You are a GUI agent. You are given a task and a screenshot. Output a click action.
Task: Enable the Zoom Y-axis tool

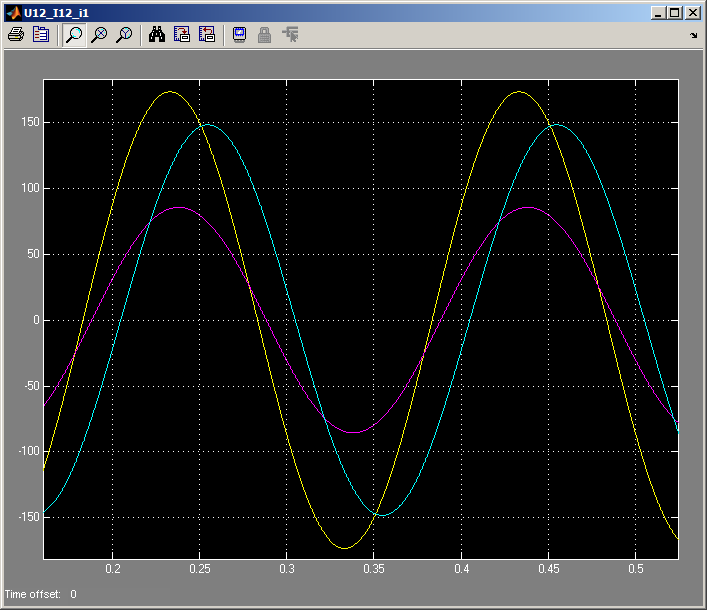pyautogui.click(x=124, y=34)
